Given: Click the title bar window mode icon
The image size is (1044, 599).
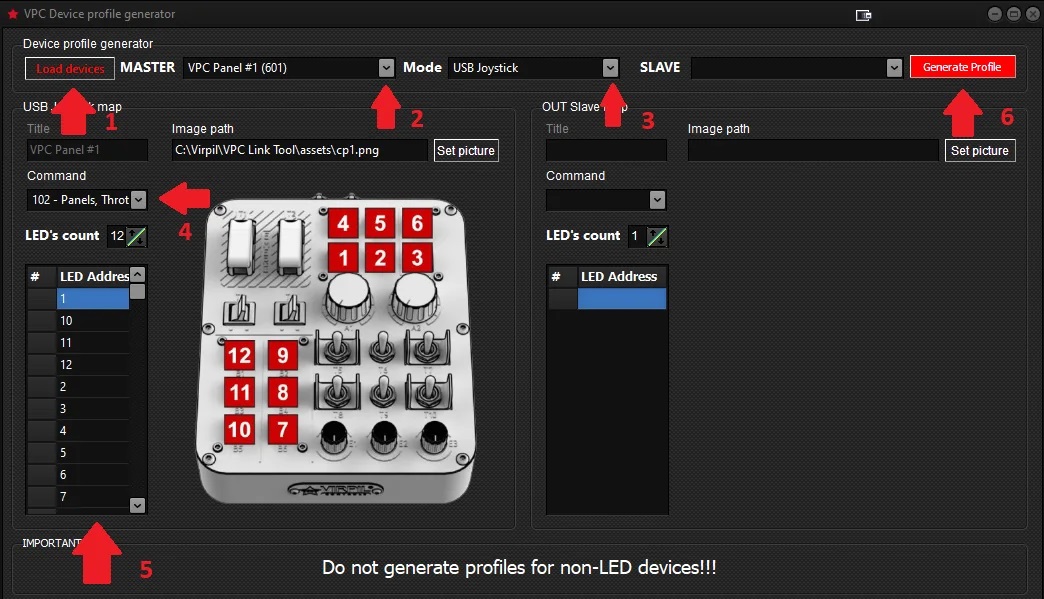Looking at the screenshot, I should [864, 15].
